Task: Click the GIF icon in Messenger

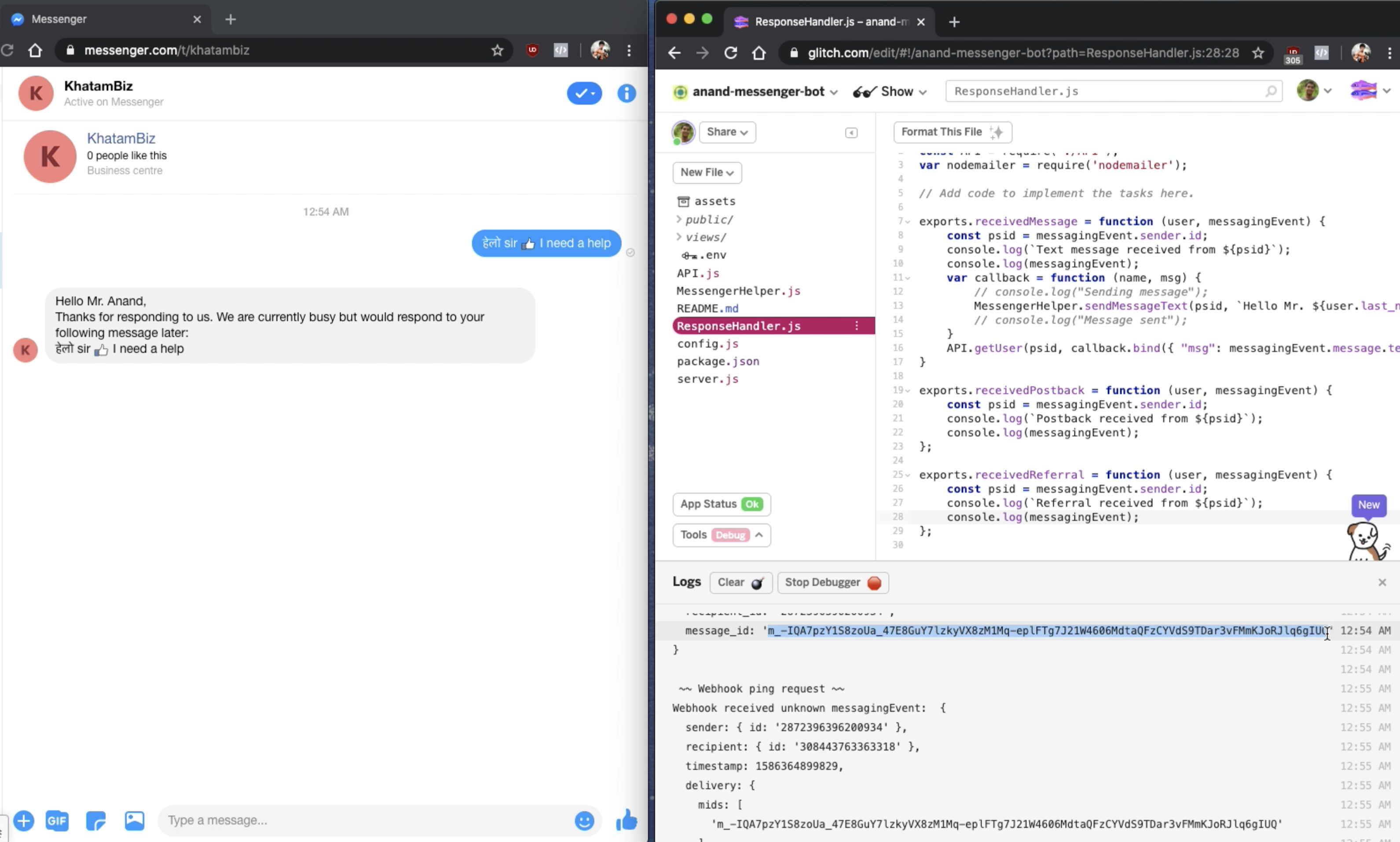Action: pyautogui.click(x=57, y=820)
